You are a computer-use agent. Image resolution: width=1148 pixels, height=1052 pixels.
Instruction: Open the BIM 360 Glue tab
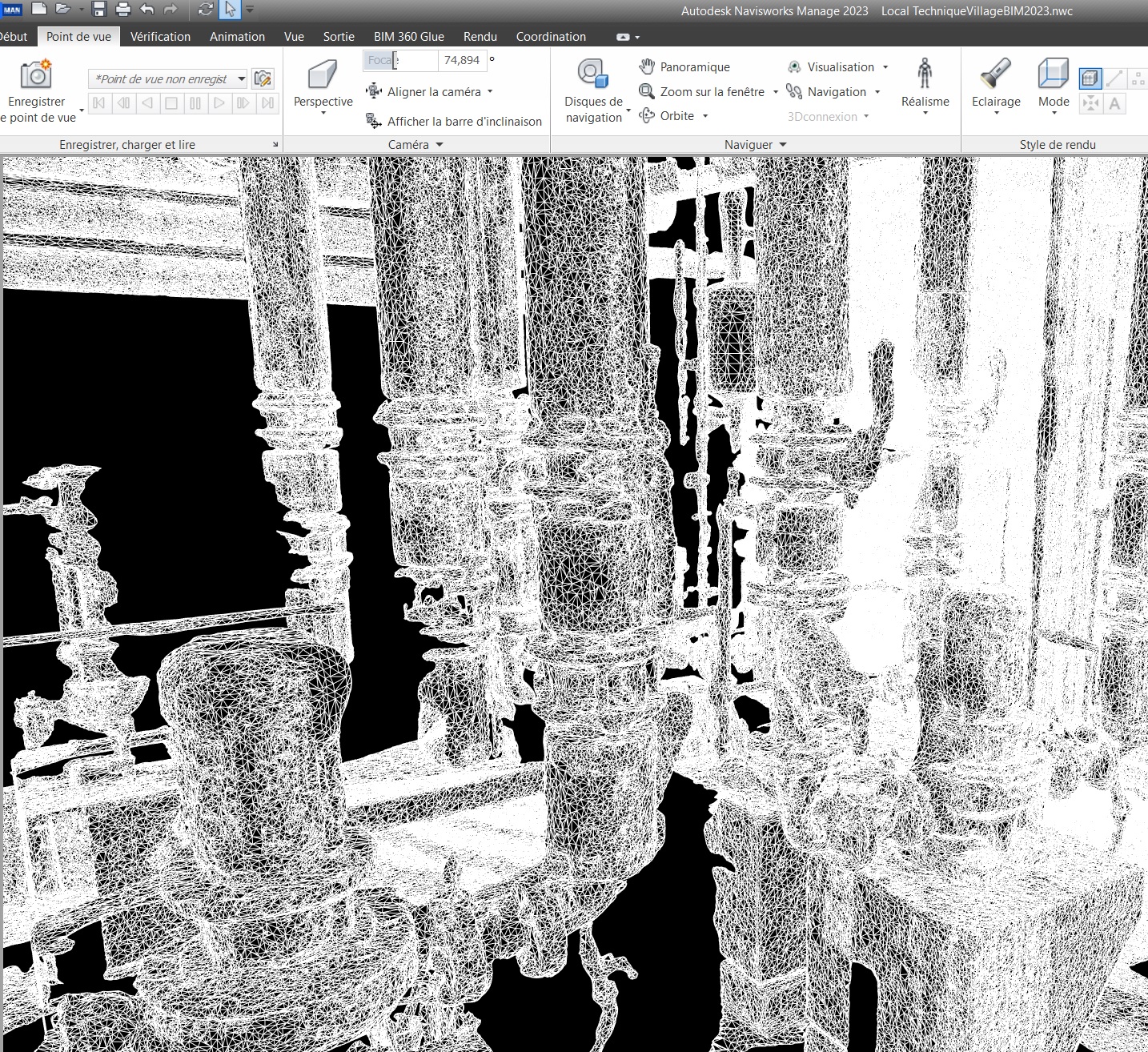[x=408, y=37]
